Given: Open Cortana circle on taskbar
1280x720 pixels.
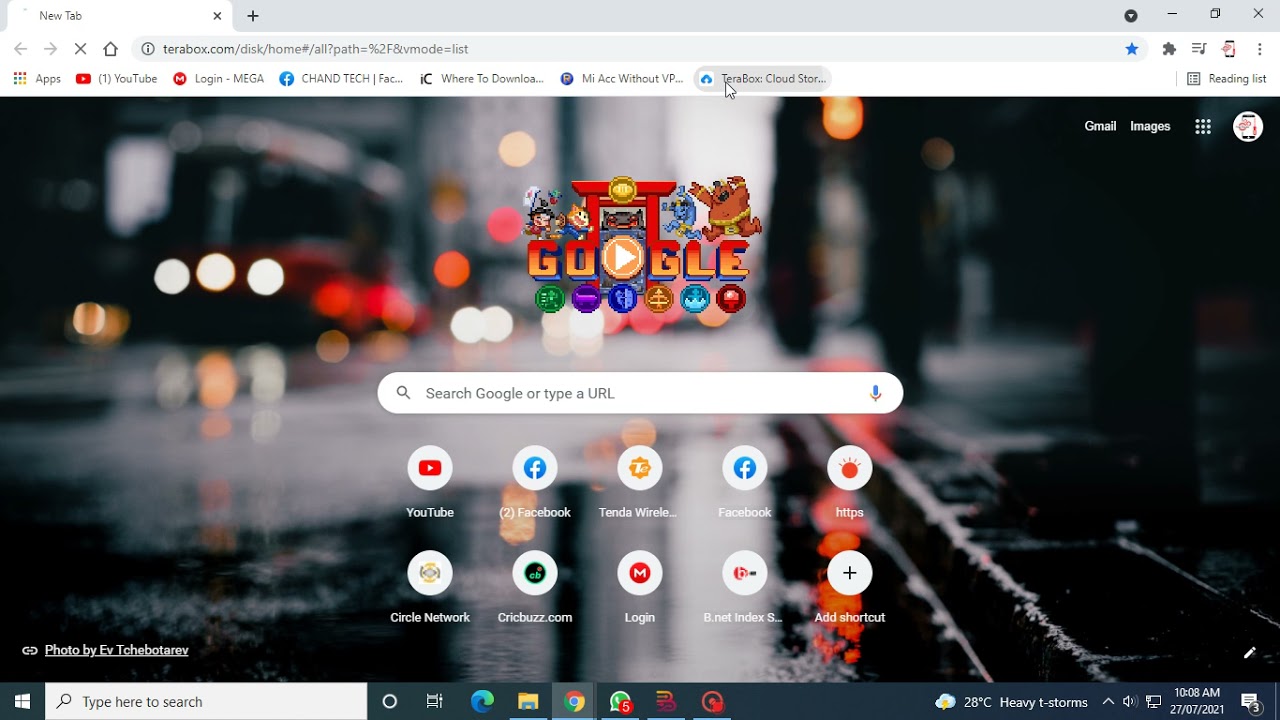Looking at the screenshot, I should click(x=390, y=702).
